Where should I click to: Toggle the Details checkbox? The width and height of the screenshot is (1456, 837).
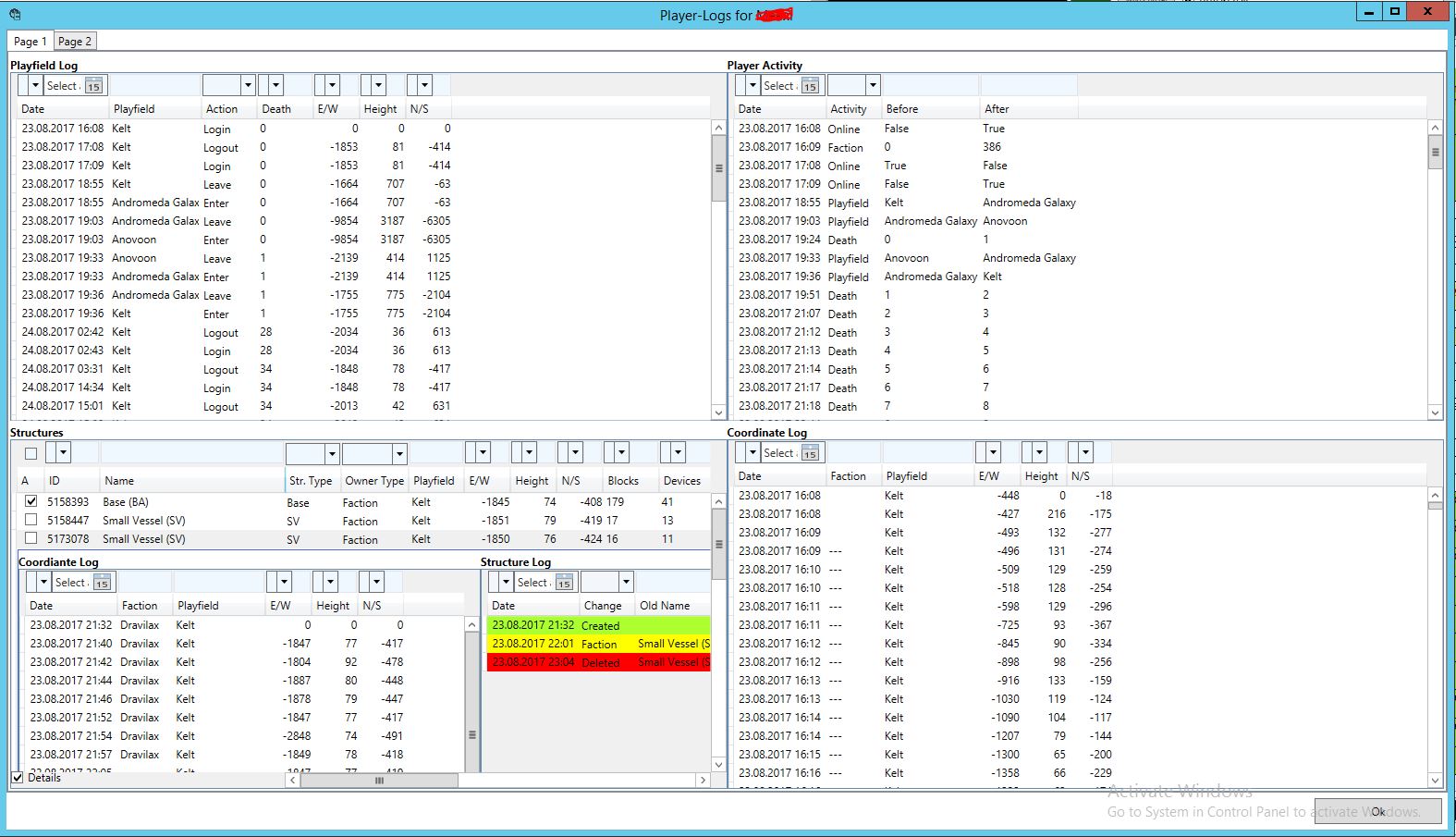pos(18,778)
